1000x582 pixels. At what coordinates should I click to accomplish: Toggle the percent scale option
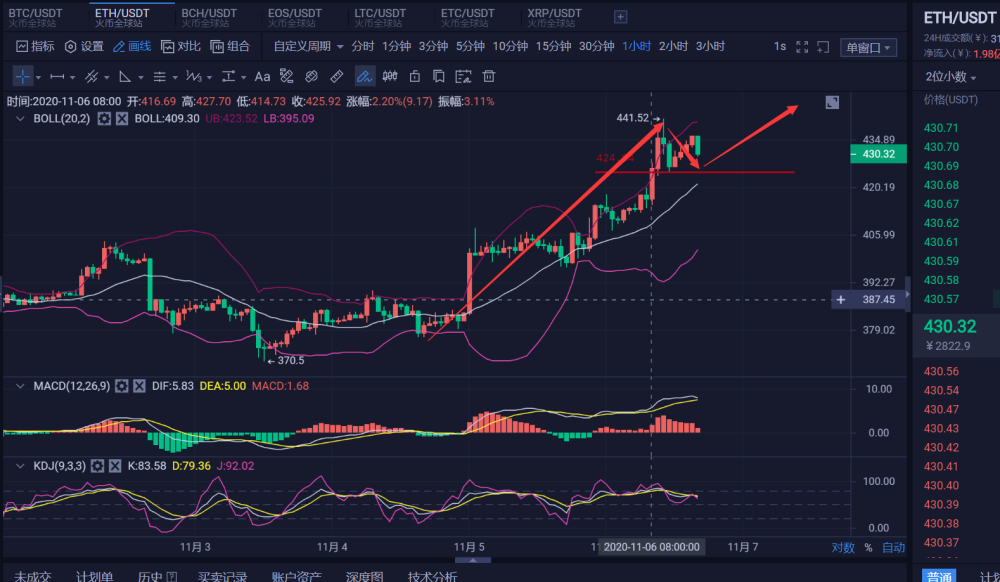click(868, 548)
